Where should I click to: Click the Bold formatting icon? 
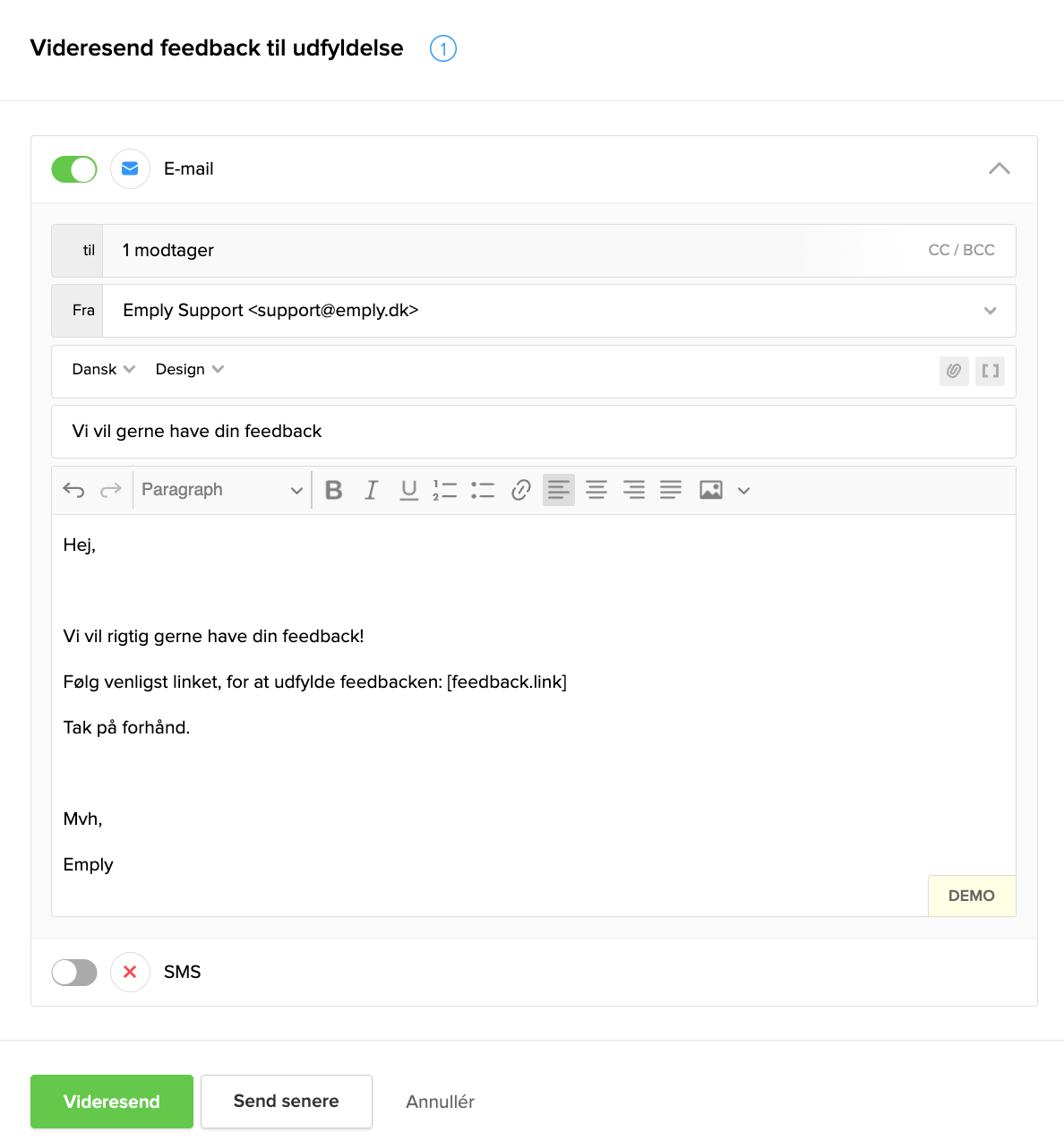334,490
